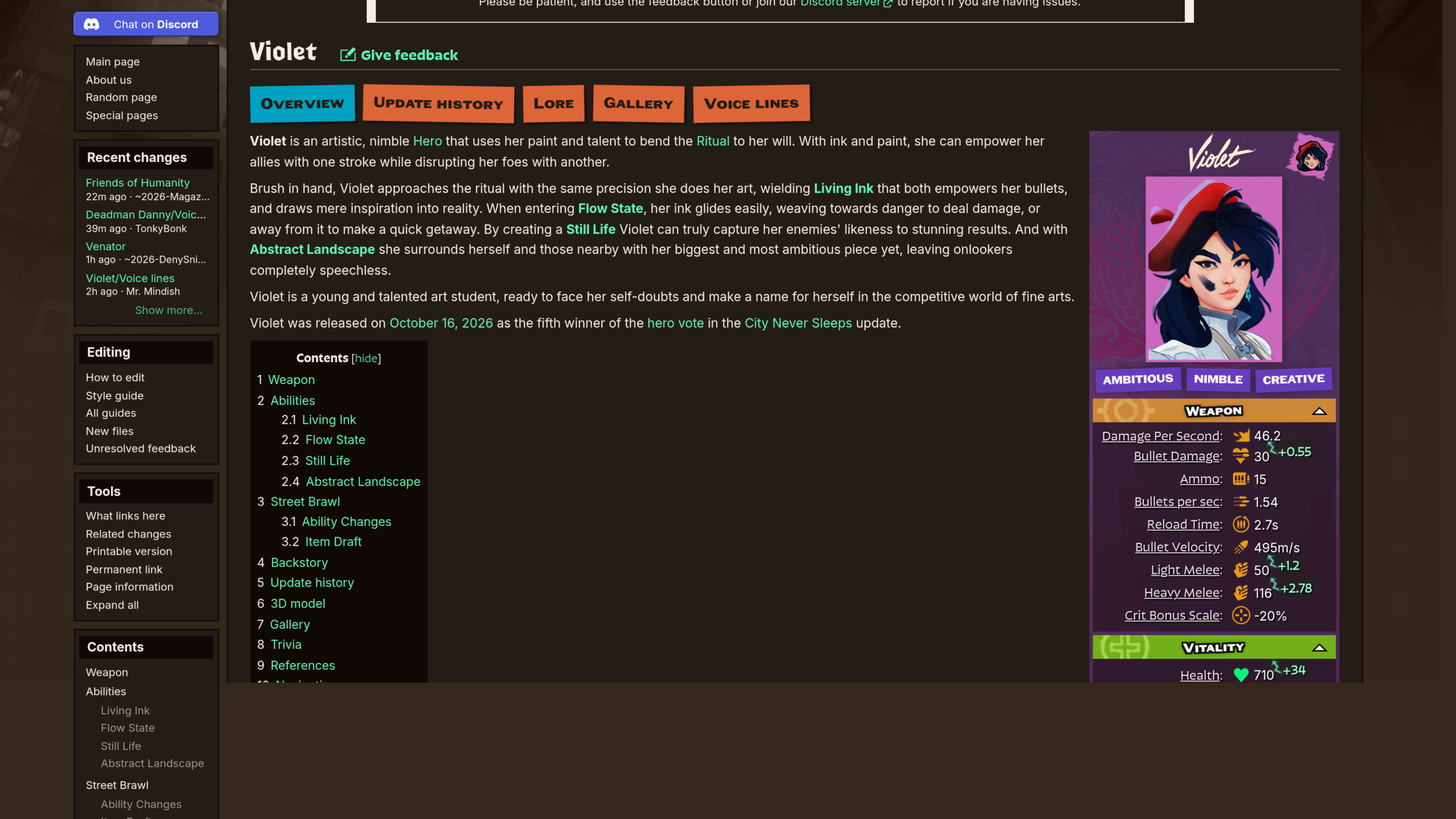Click the Bullet Damage stat icon

pos(1240,456)
